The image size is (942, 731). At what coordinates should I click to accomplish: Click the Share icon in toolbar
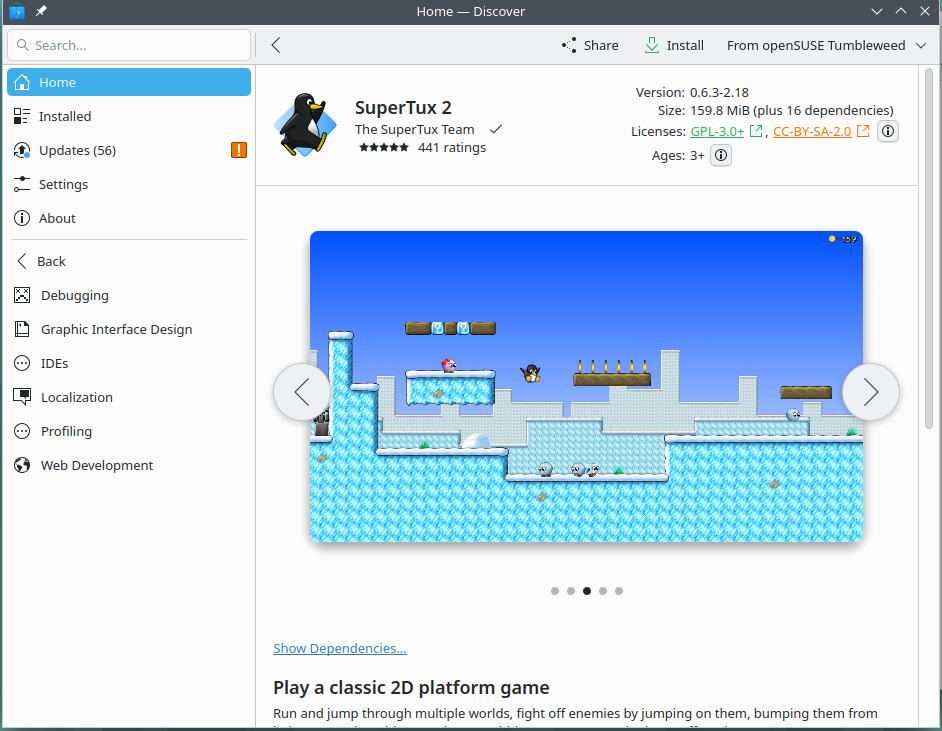tap(569, 45)
